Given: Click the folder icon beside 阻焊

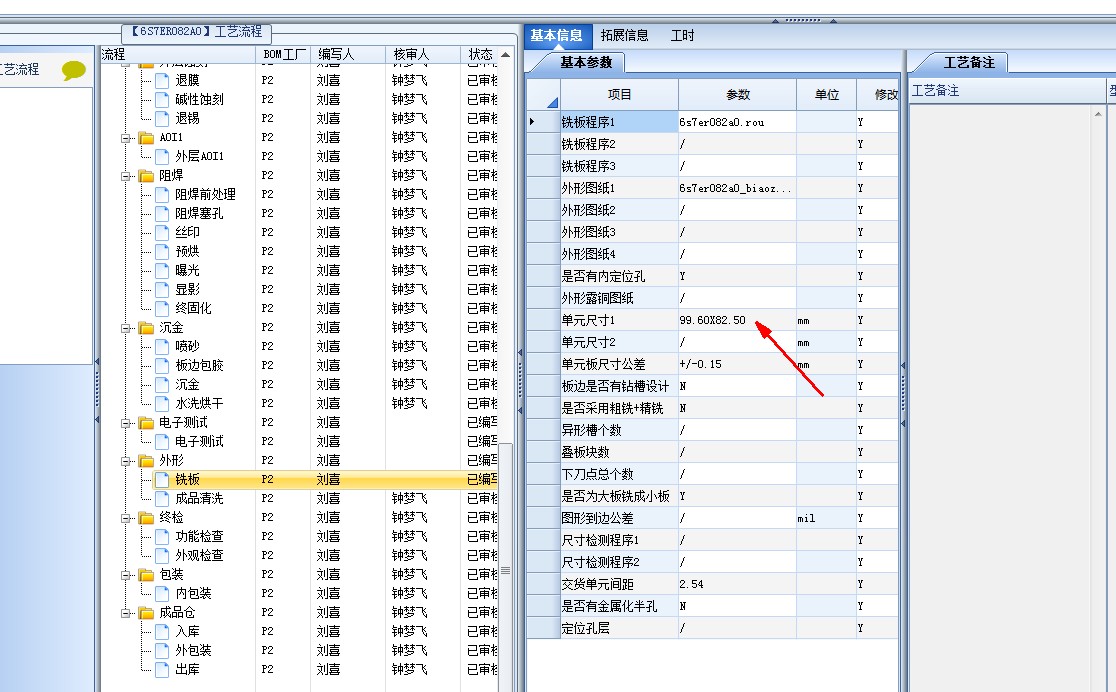Looking at the screenshot, I should 146,175.
